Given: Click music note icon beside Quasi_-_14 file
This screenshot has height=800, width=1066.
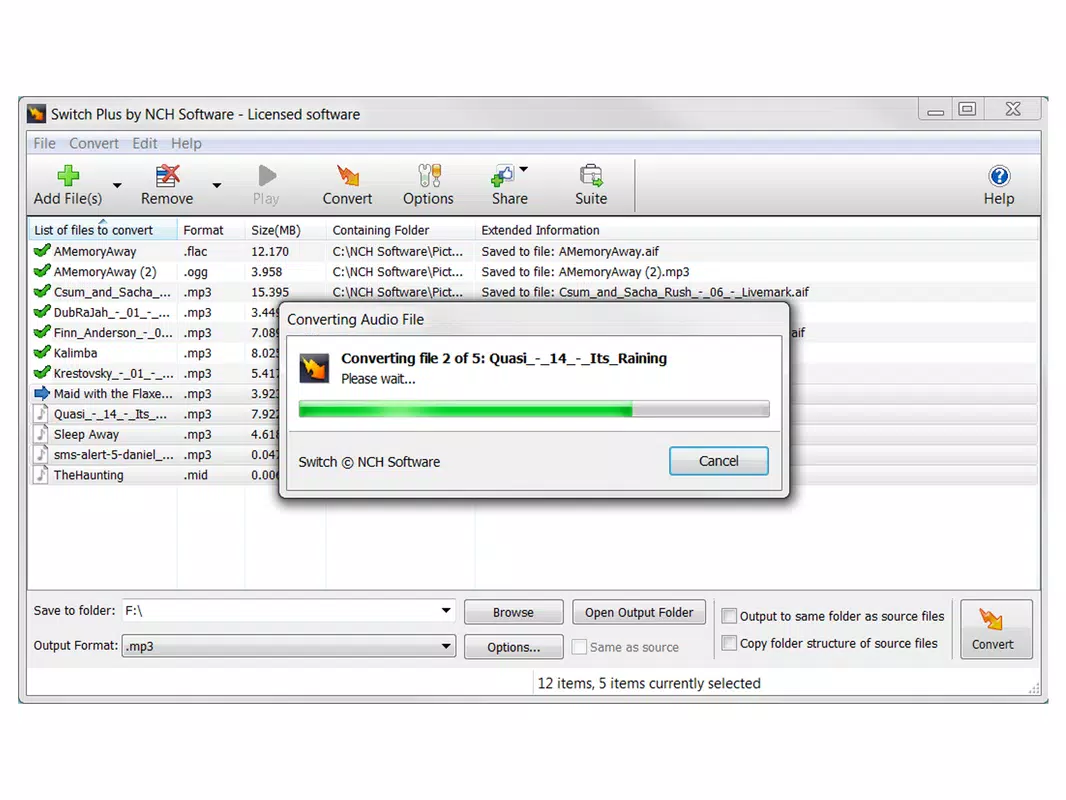Looking at the screenshot, I should [41, 413].
